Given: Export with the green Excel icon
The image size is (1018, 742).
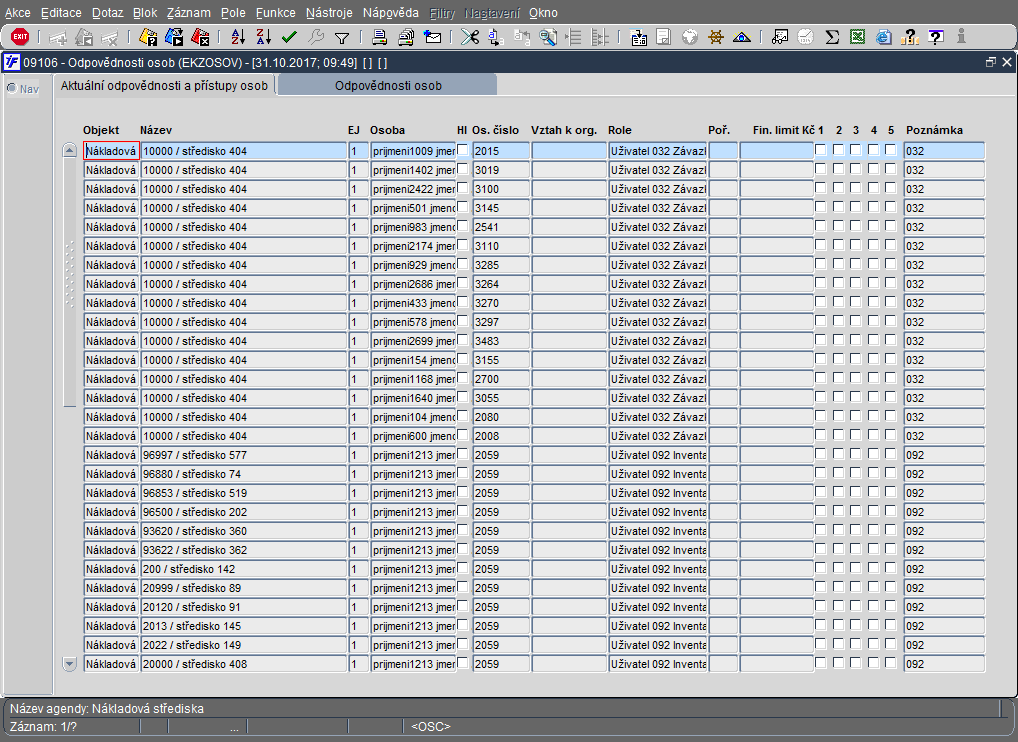Looking at the screenshot, I should pyautogui.click(x=858, y=37).
